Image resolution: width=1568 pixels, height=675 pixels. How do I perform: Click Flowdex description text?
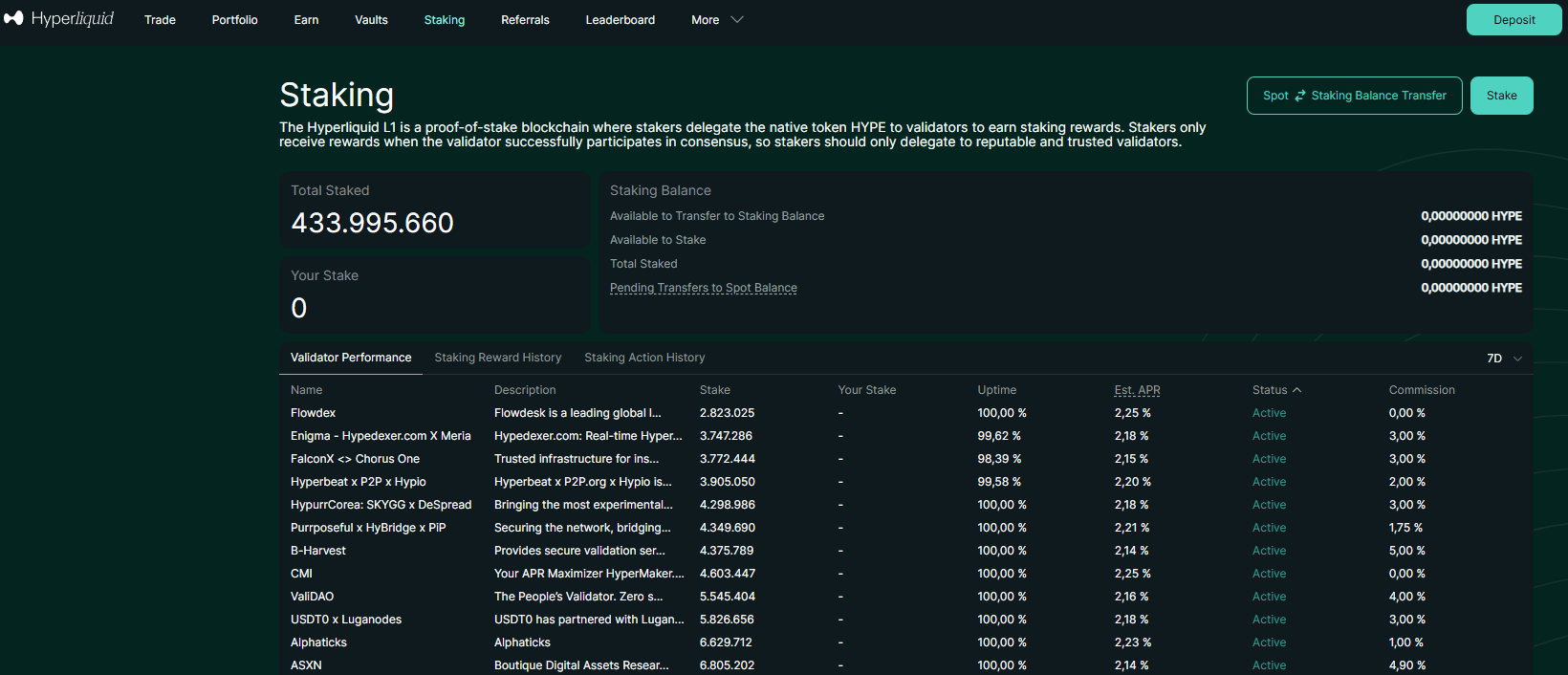[x=577, y=413]
